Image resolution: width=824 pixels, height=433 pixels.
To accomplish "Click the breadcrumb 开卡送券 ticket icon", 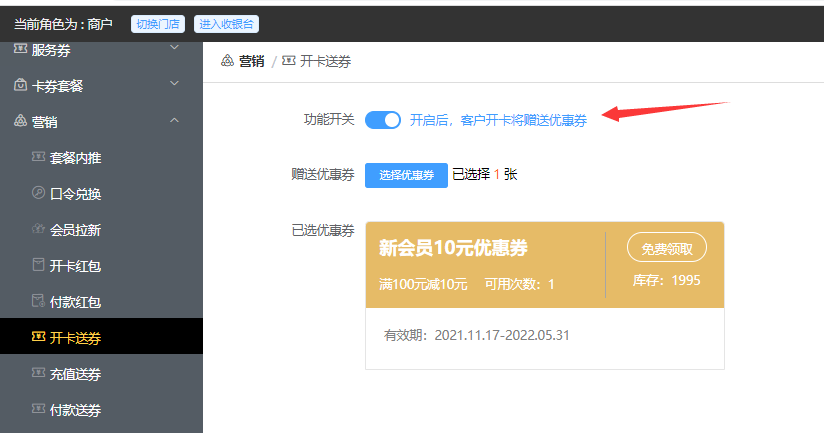I will point(289,60).
